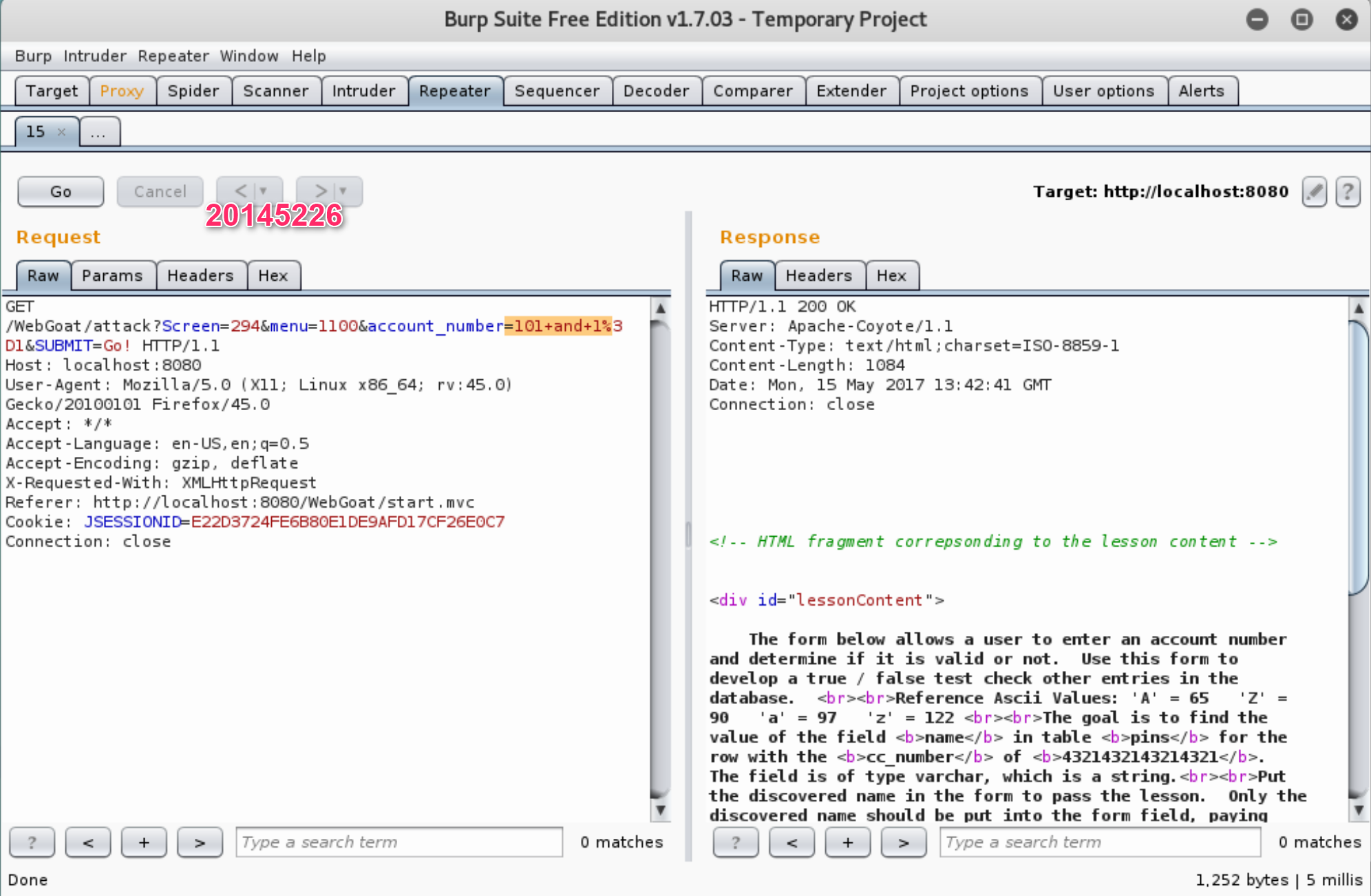Click plus button in request search bar
Image resolution: width=1371 pixels, height=896 pixels.
pyautogui.click(x=144, y=842)
